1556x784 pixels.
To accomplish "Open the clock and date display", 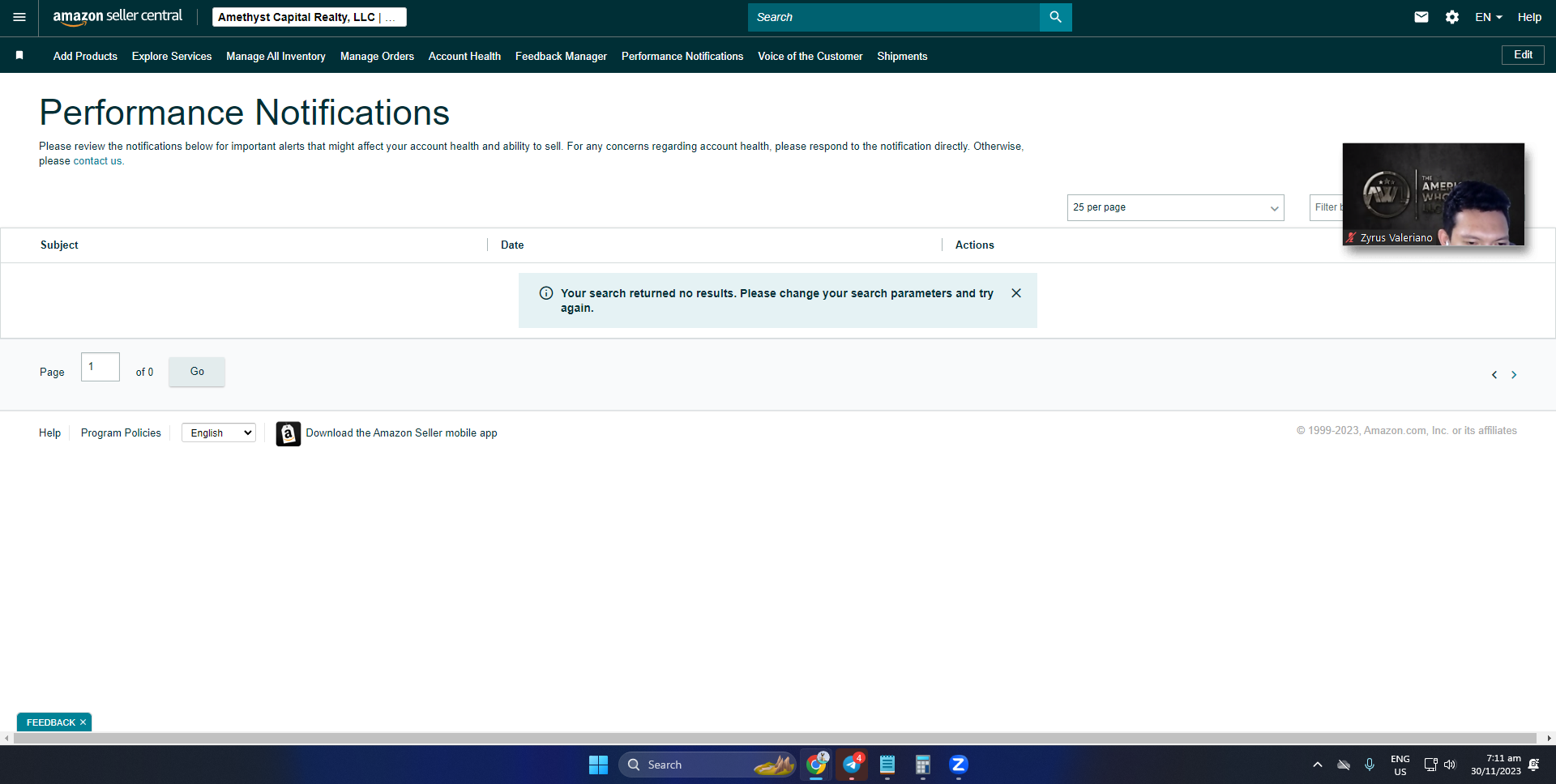I will click(x=1496, y=765).
